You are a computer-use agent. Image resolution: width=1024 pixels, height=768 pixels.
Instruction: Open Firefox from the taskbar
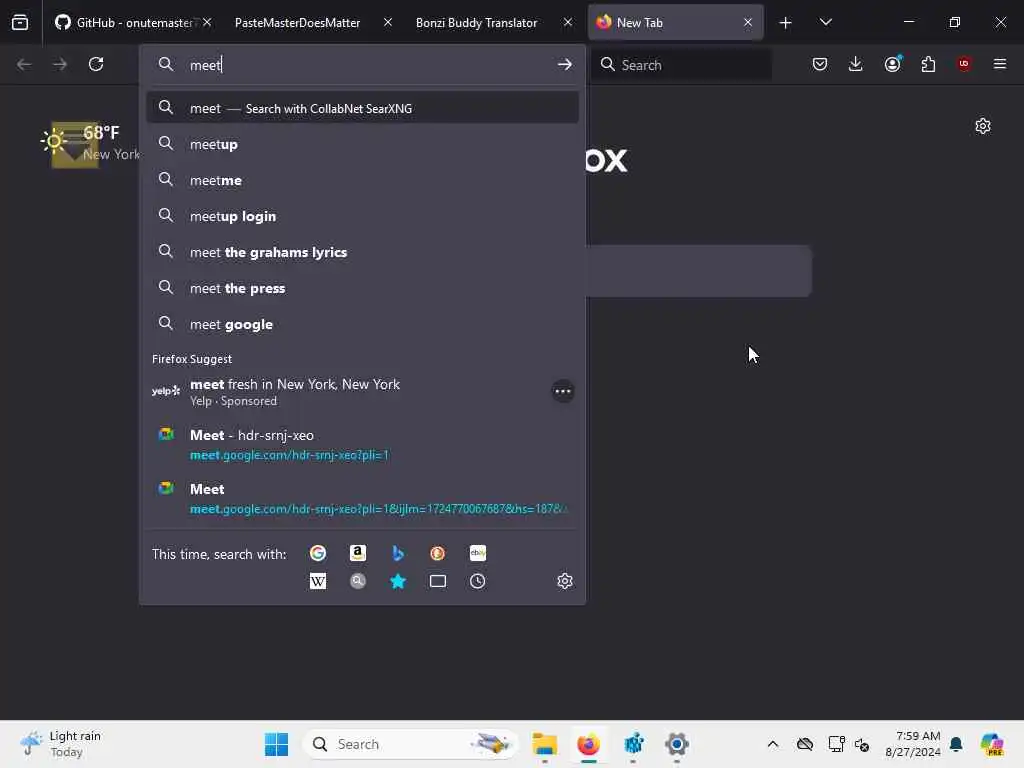pyautogui.click(x=588, y=744)
